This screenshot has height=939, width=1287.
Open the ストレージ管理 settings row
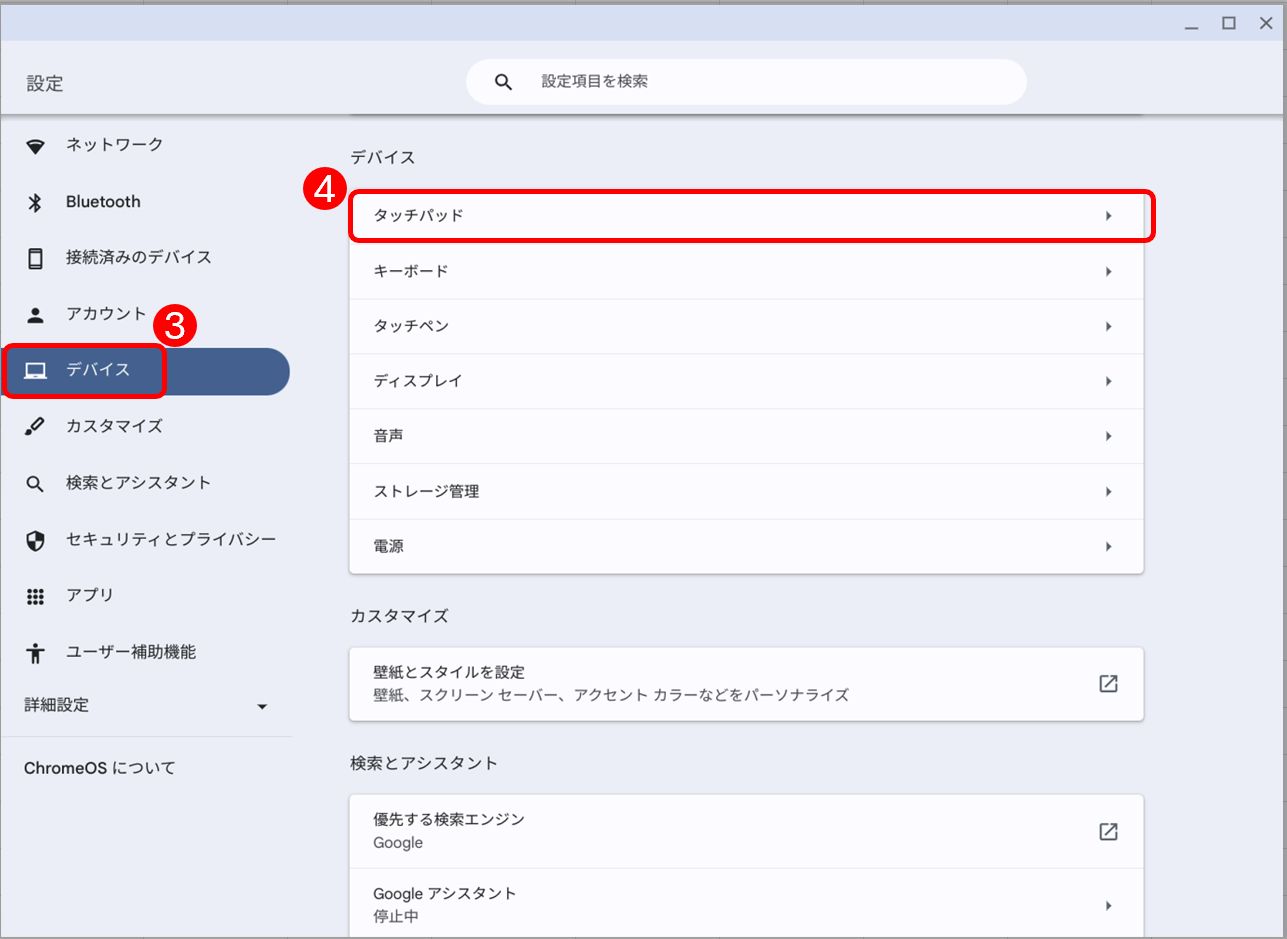(x=745, y=492)
